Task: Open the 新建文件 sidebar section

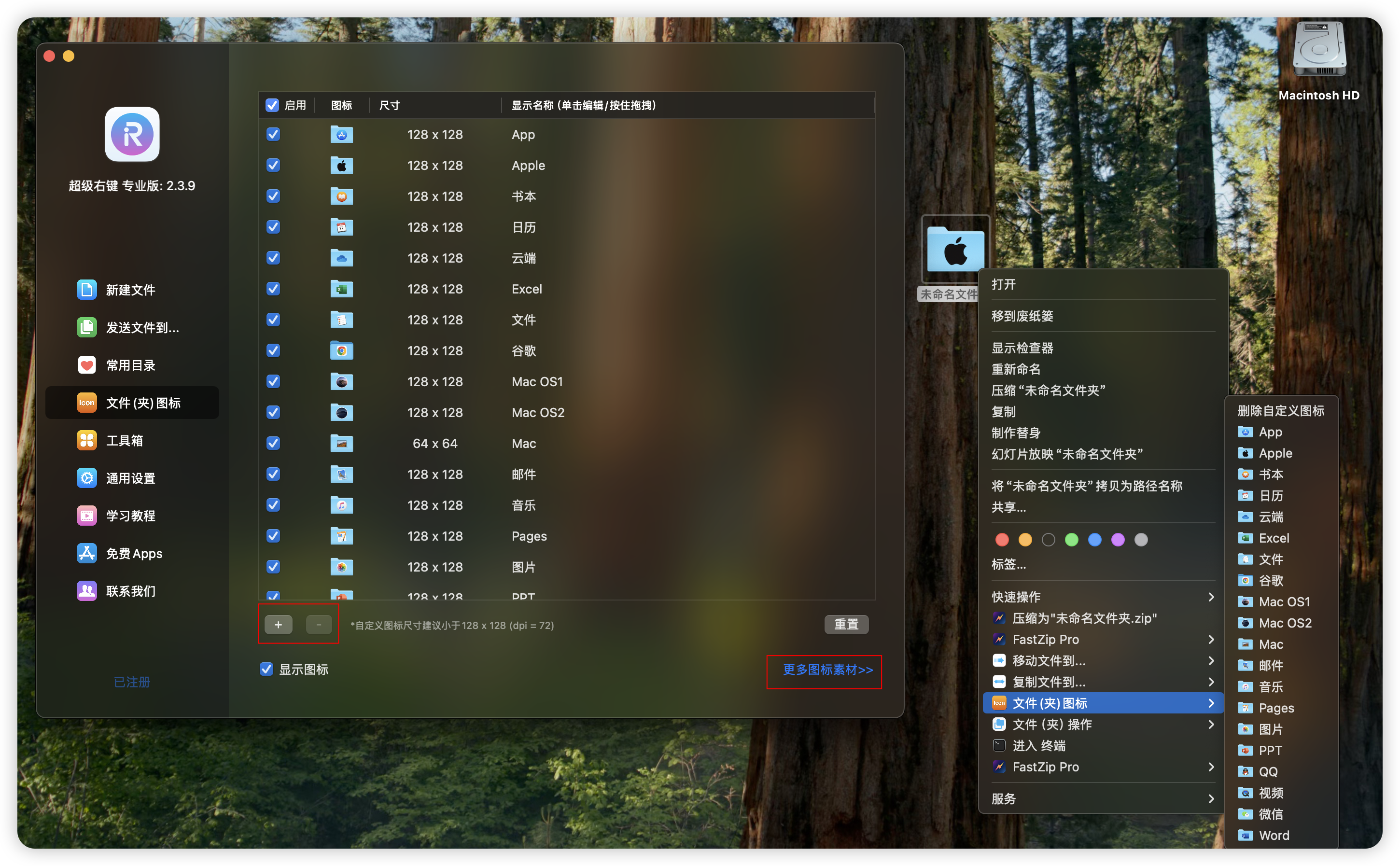Action: click(130, 290)
